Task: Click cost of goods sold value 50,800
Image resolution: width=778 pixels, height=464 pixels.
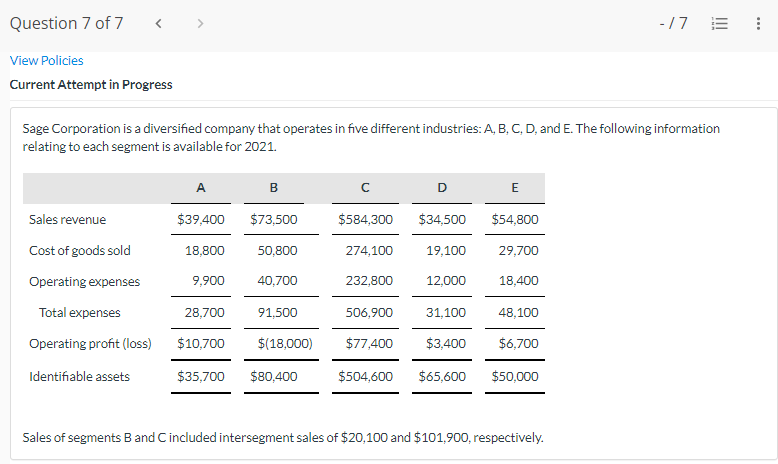Action: [277, 251]
